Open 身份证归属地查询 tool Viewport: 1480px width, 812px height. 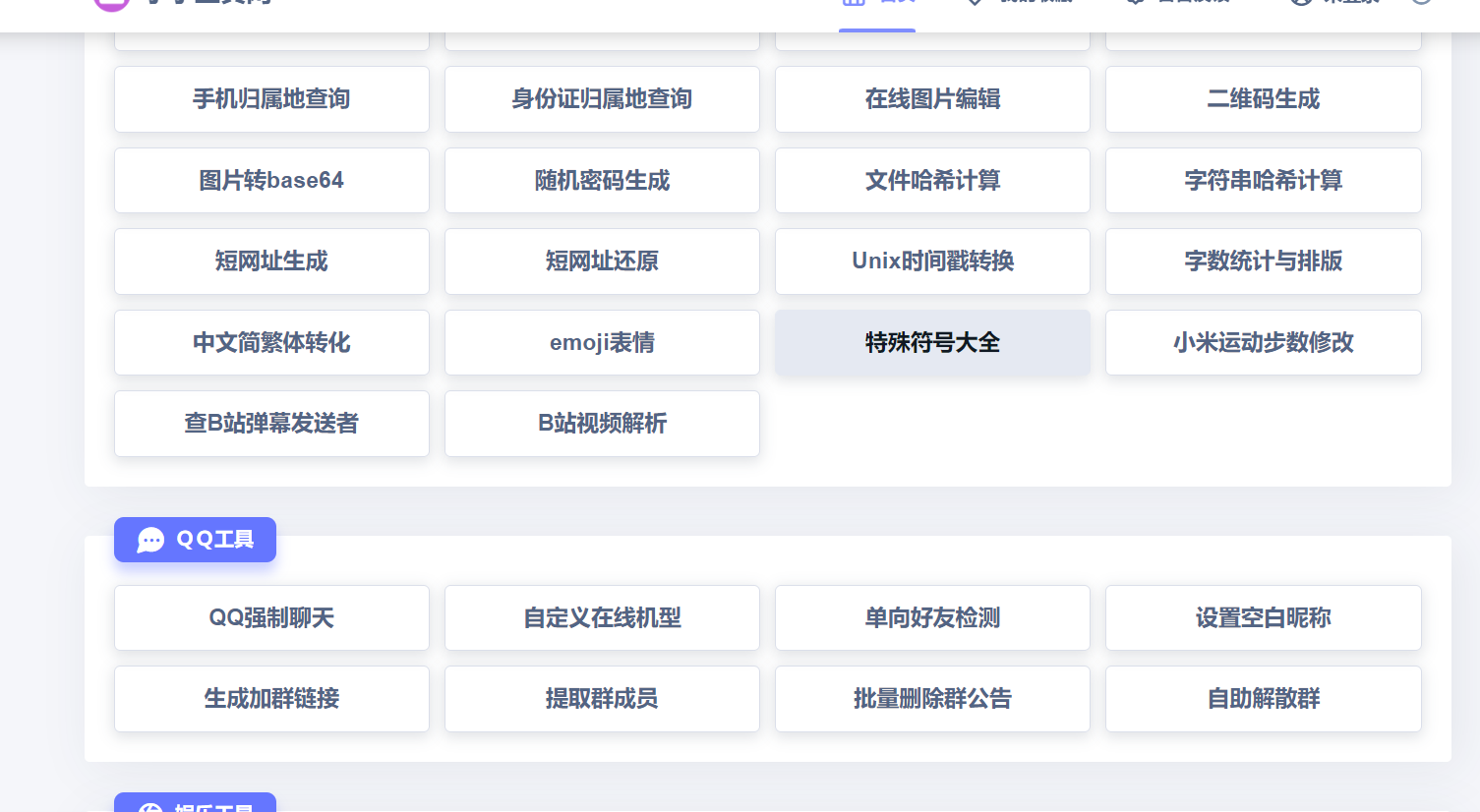[x=602, y=99]
